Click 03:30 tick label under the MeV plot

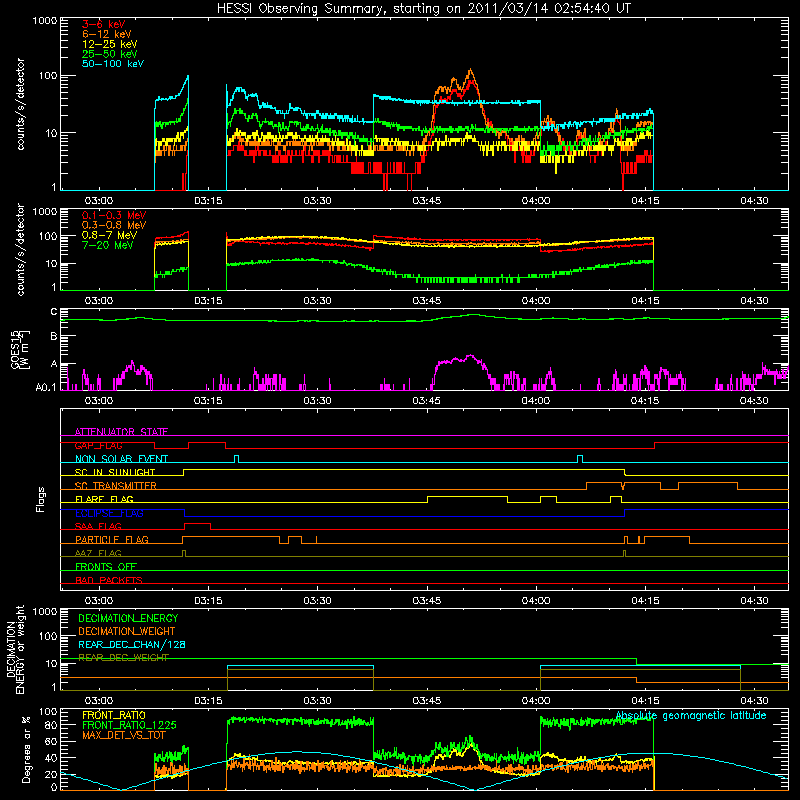point(317,301)
